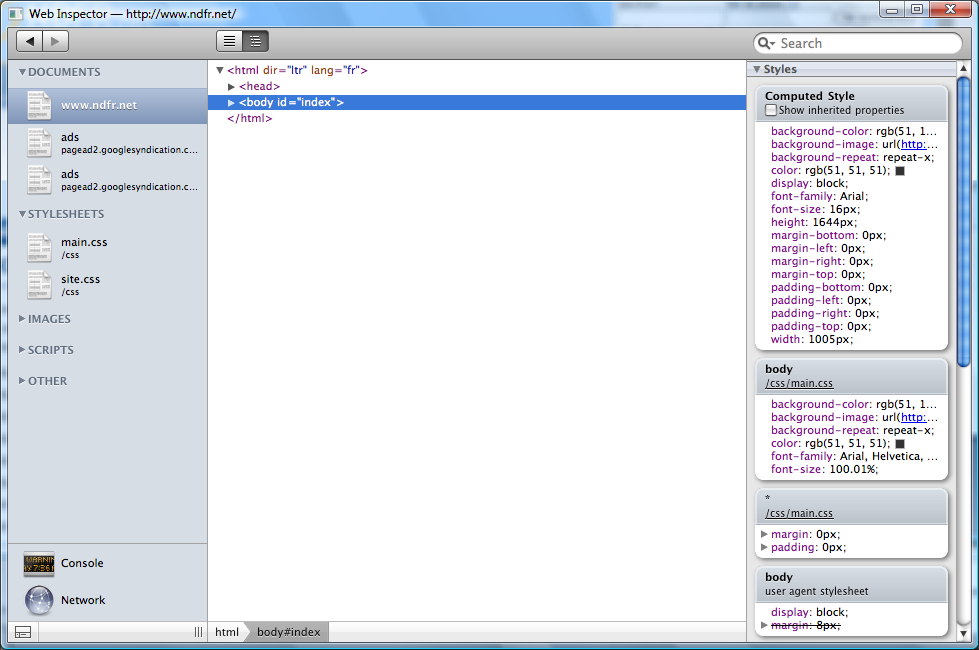Open the Network panel
Screen dimensions: 979x650
(82, 600)
